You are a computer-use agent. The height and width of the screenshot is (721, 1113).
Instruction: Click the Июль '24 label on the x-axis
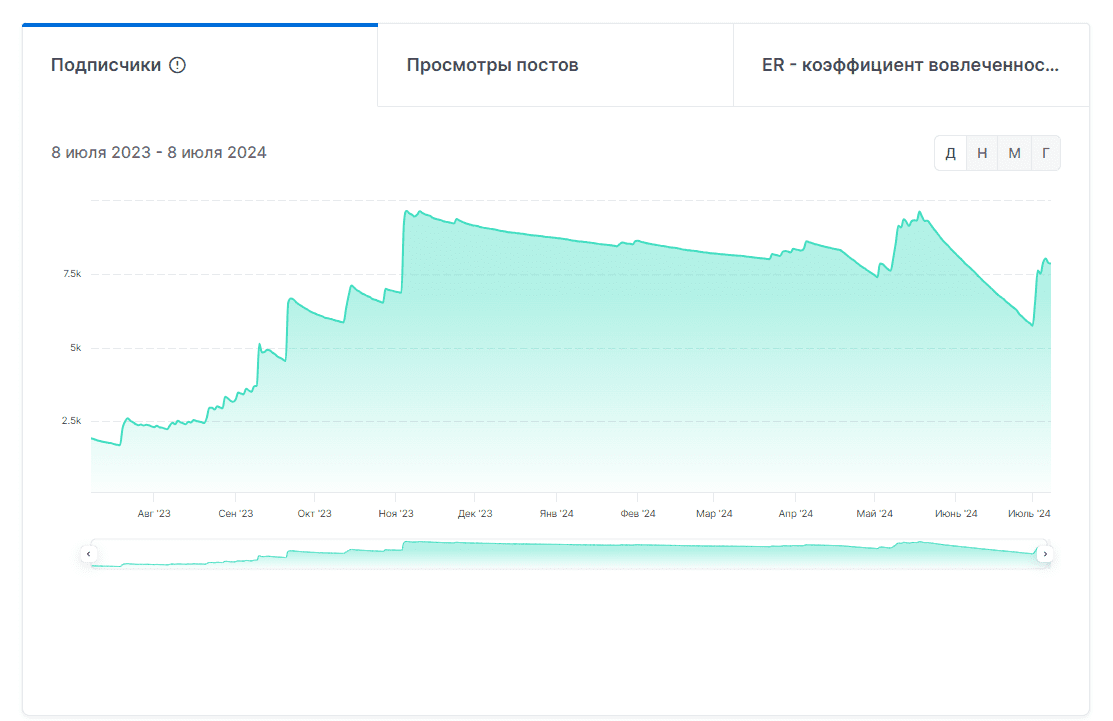click(x=1029, y=514)
